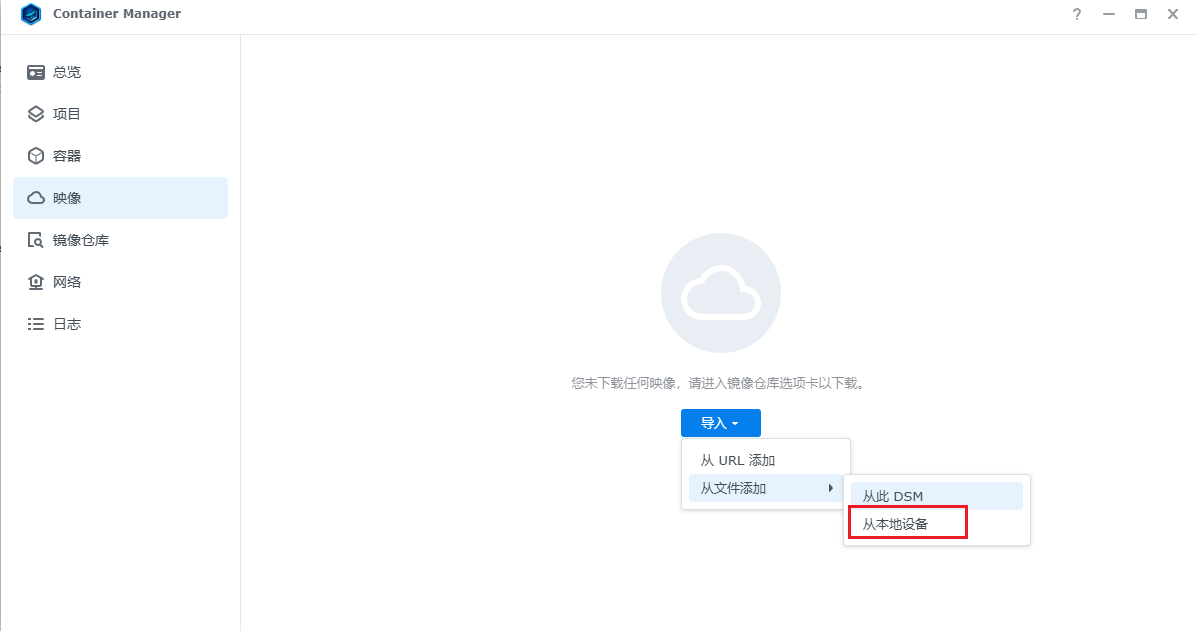Select 从本地设备 from submenu
1198x631 pixels.
(x=896, y=523)
